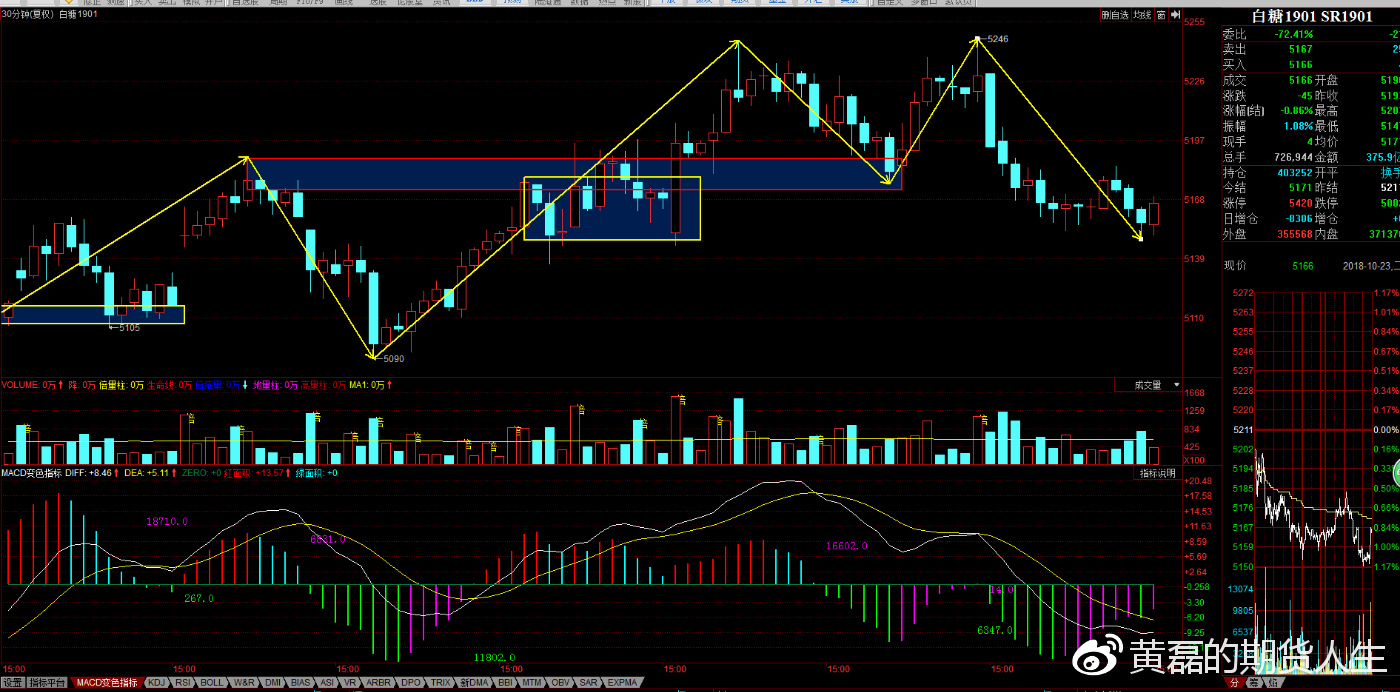Switch to the TRIX indicator tab
This screenshot has height=692, width=1400.
pos(440,683)
